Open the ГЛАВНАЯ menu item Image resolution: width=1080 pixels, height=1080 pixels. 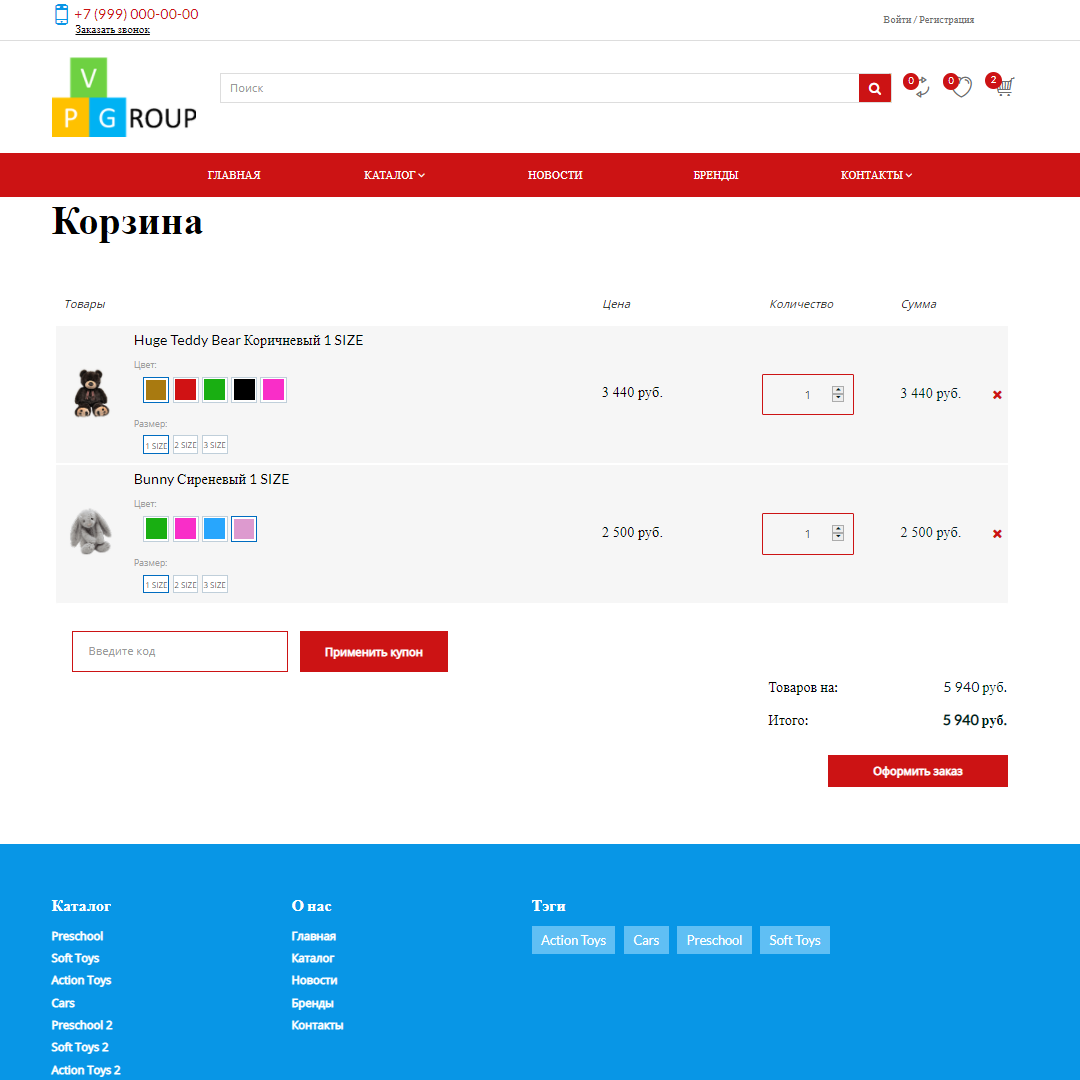[x=234, y=175]
